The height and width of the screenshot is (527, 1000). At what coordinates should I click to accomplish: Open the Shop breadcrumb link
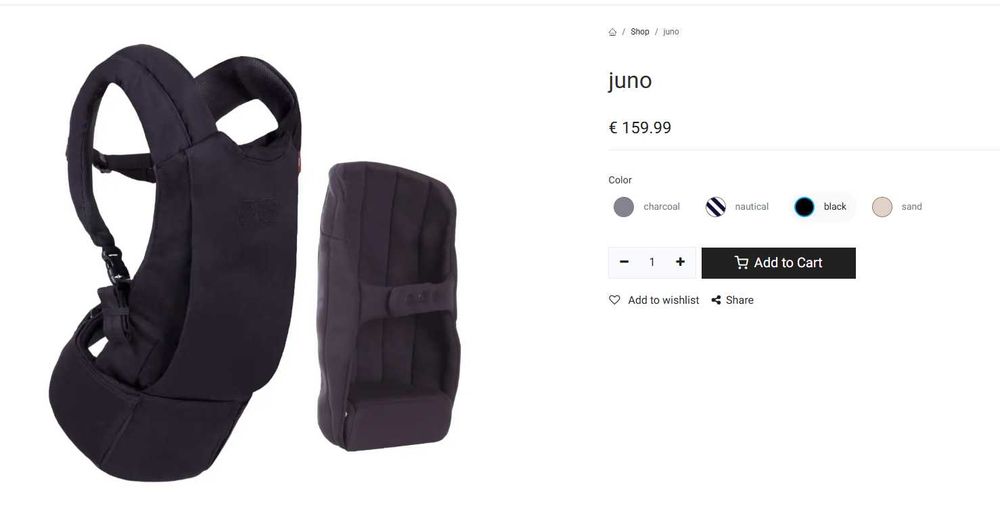(x=640, y=32)
